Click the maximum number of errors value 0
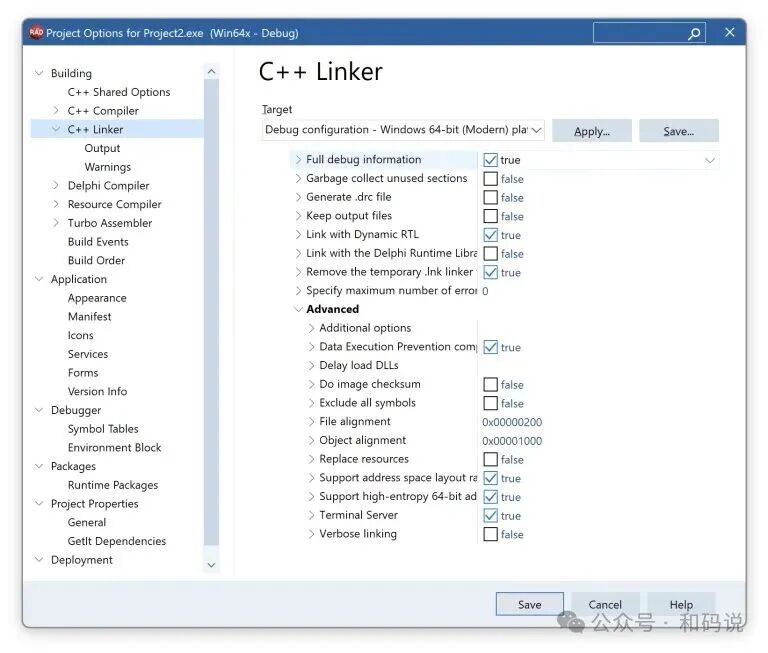The width and height of the screenshot is (768, 653). 485,291
